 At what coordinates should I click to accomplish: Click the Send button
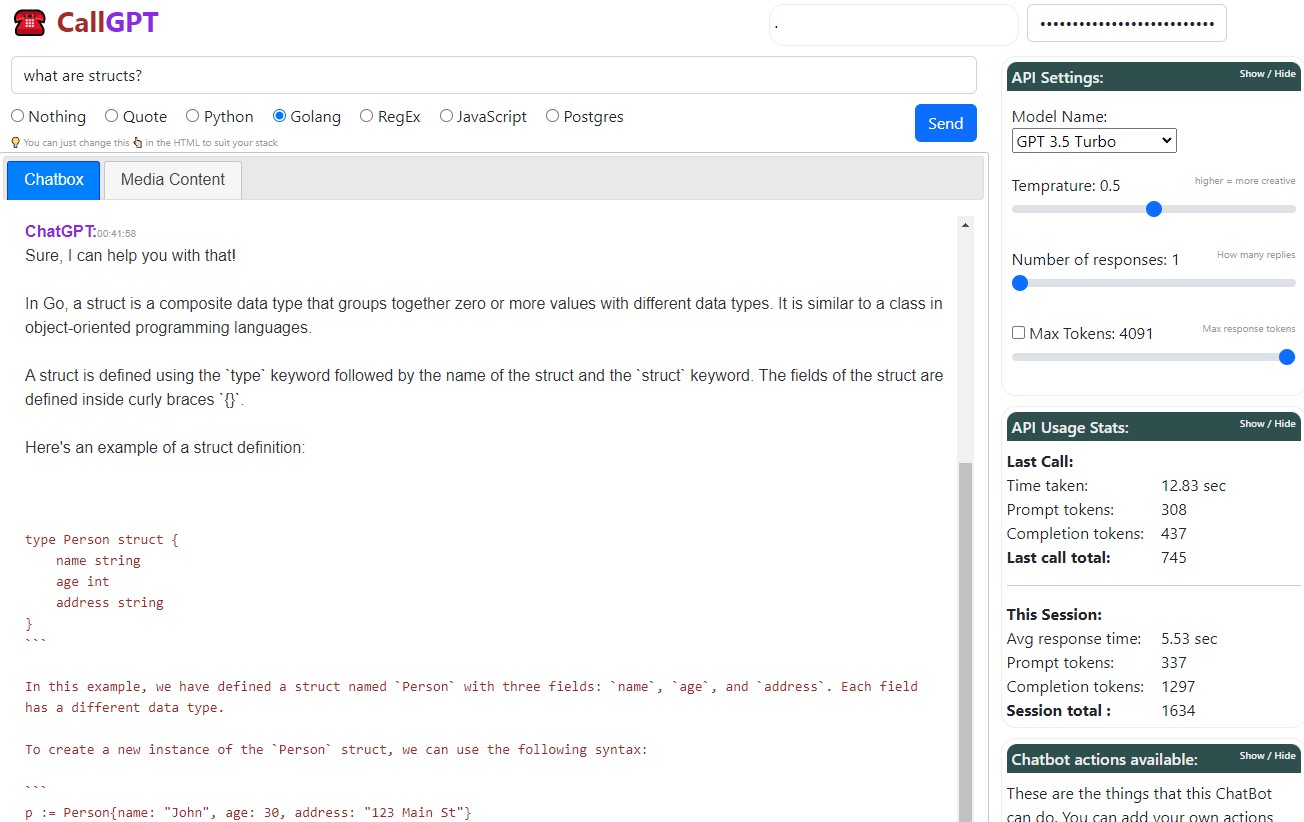tap(945, 123)
